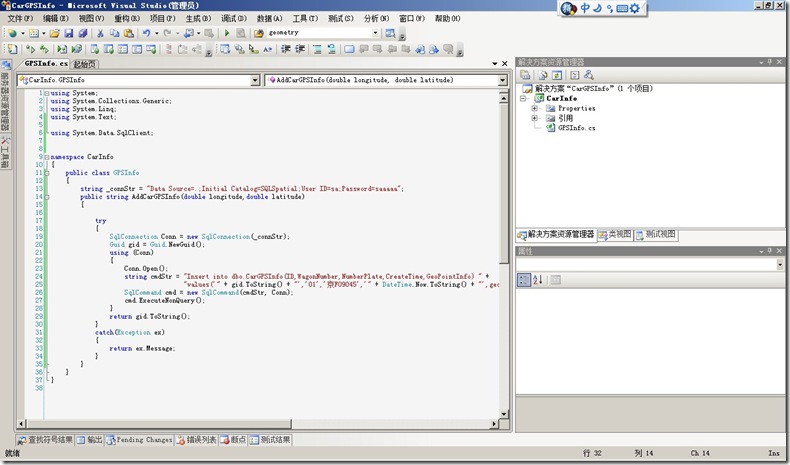The width and height of the screenshot is (790, 465).
Task: Click the input method settings gear icon
Action: tap(634, 9)
